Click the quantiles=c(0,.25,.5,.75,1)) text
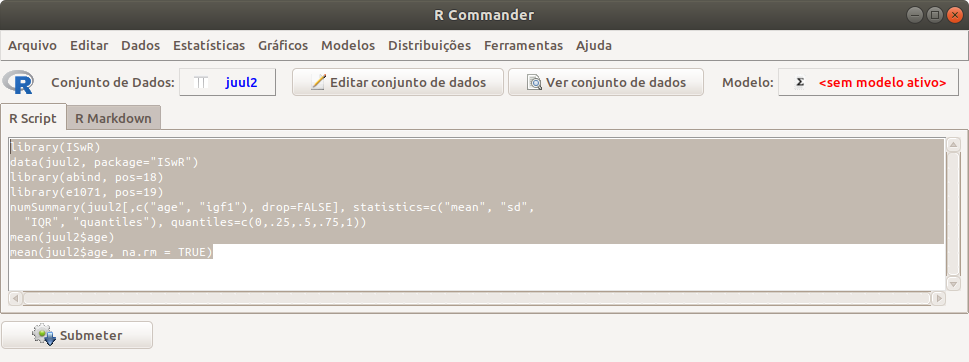Viewport: 969px width, 362px height. point(268,222)
